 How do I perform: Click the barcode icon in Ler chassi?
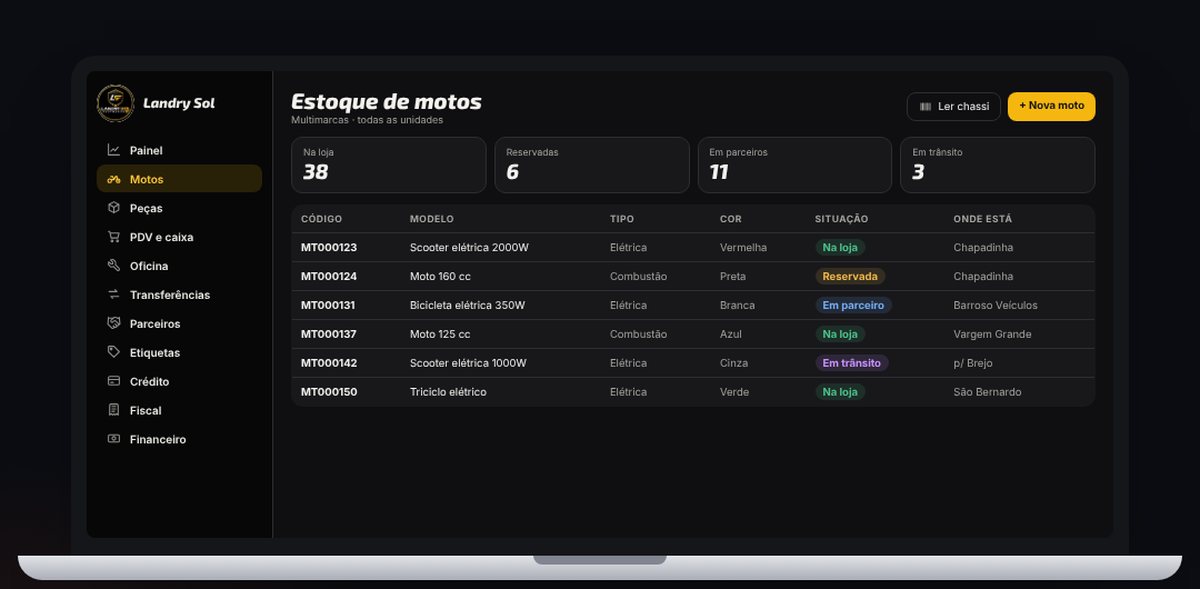[x=926, y=107]
